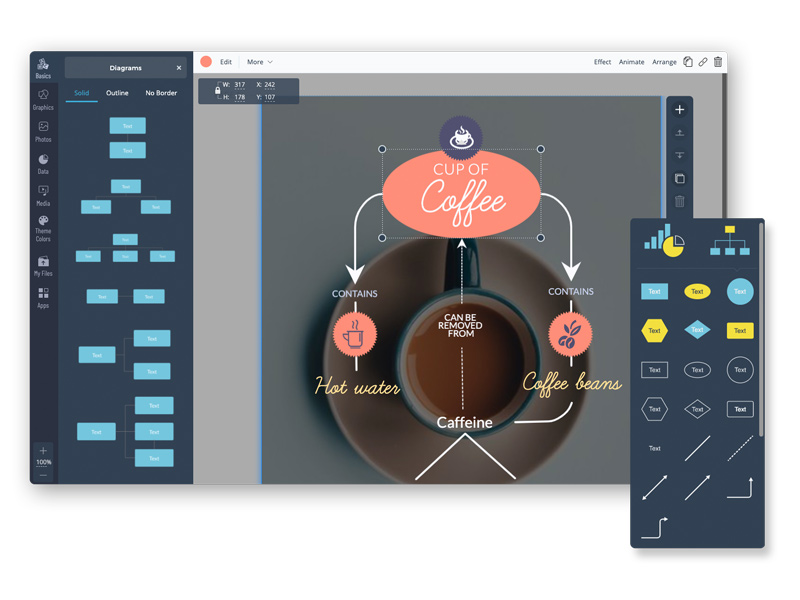Click the Edit button
This screenshot has height=600, width=800.
pos(226,62)
